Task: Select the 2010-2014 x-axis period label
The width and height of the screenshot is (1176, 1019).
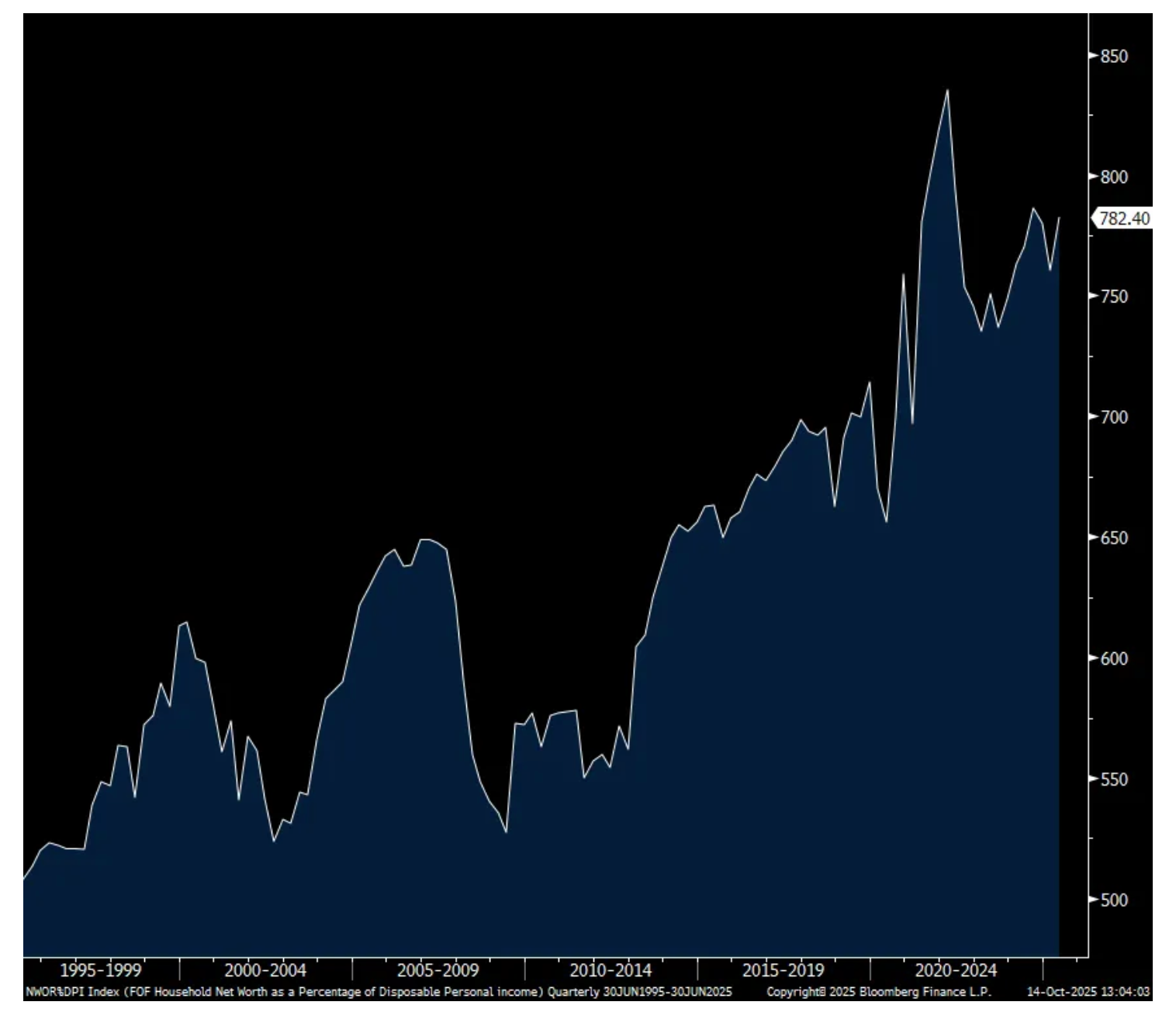Action: click(610, 970)
